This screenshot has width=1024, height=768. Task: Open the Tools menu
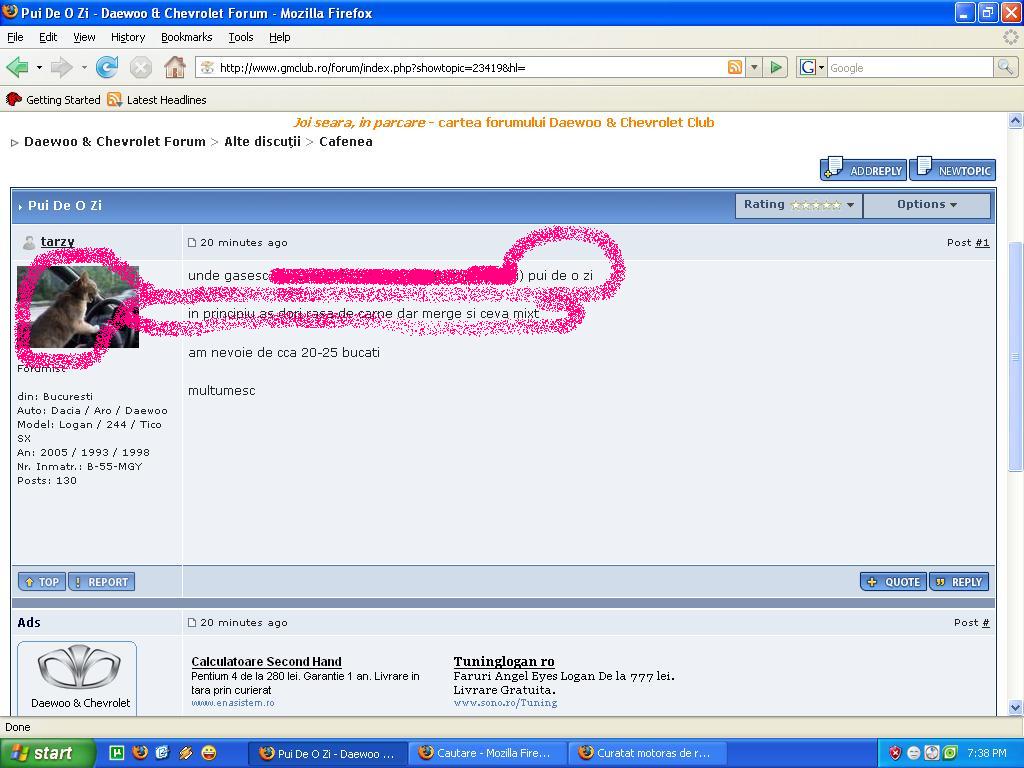click(x=241, y=37)
